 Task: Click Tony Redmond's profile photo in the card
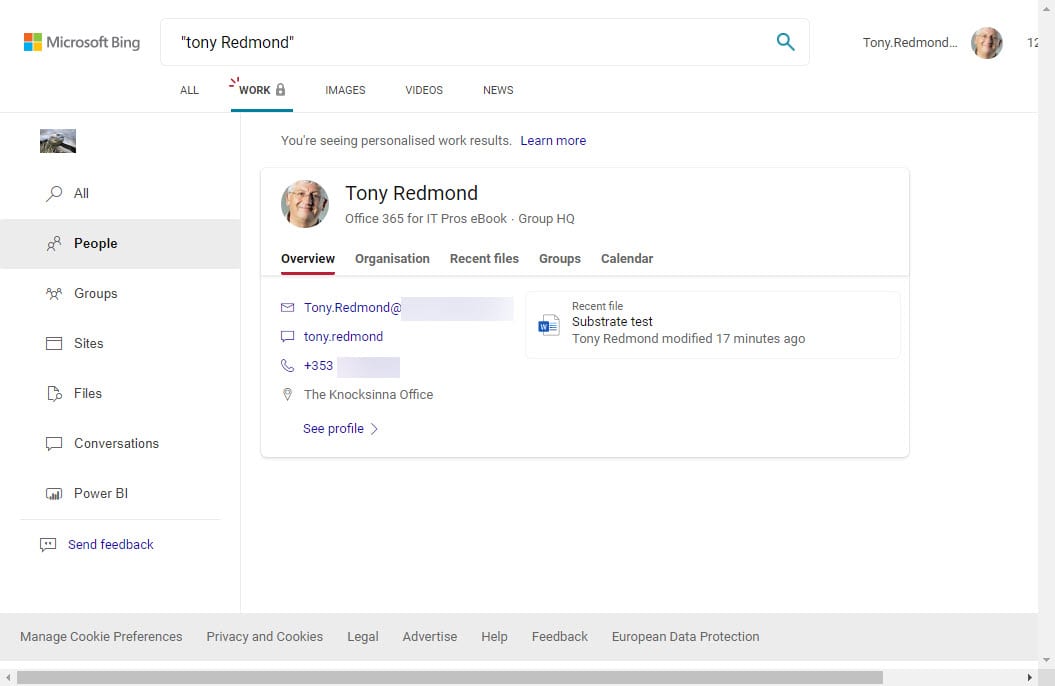click(305, 204)
